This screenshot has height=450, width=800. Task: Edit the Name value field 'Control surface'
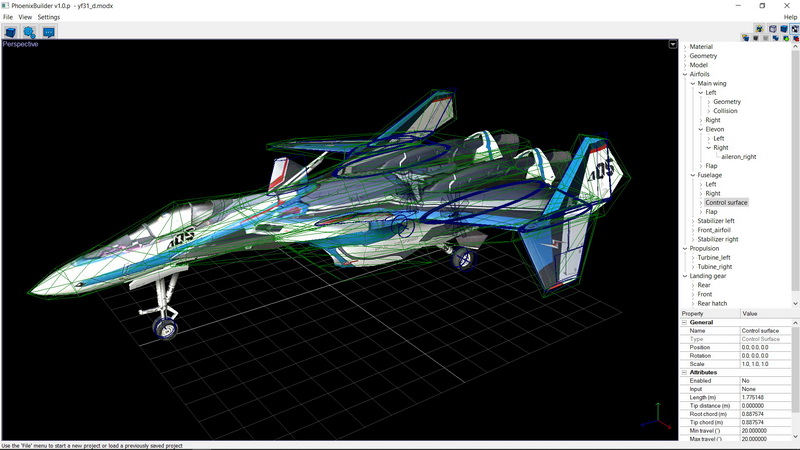click(765, 331)
